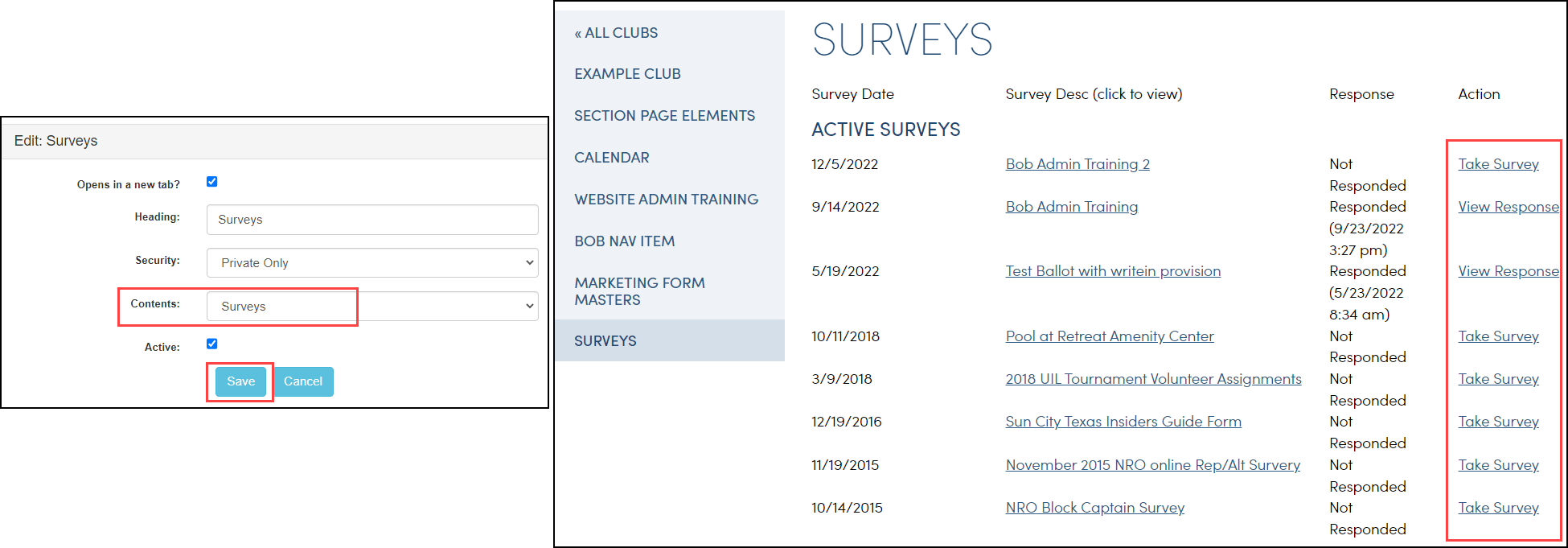Take the Pool at Retreat Amenity Center survey
This screenshot has width=1568, height=548.
coord(1498,336)
